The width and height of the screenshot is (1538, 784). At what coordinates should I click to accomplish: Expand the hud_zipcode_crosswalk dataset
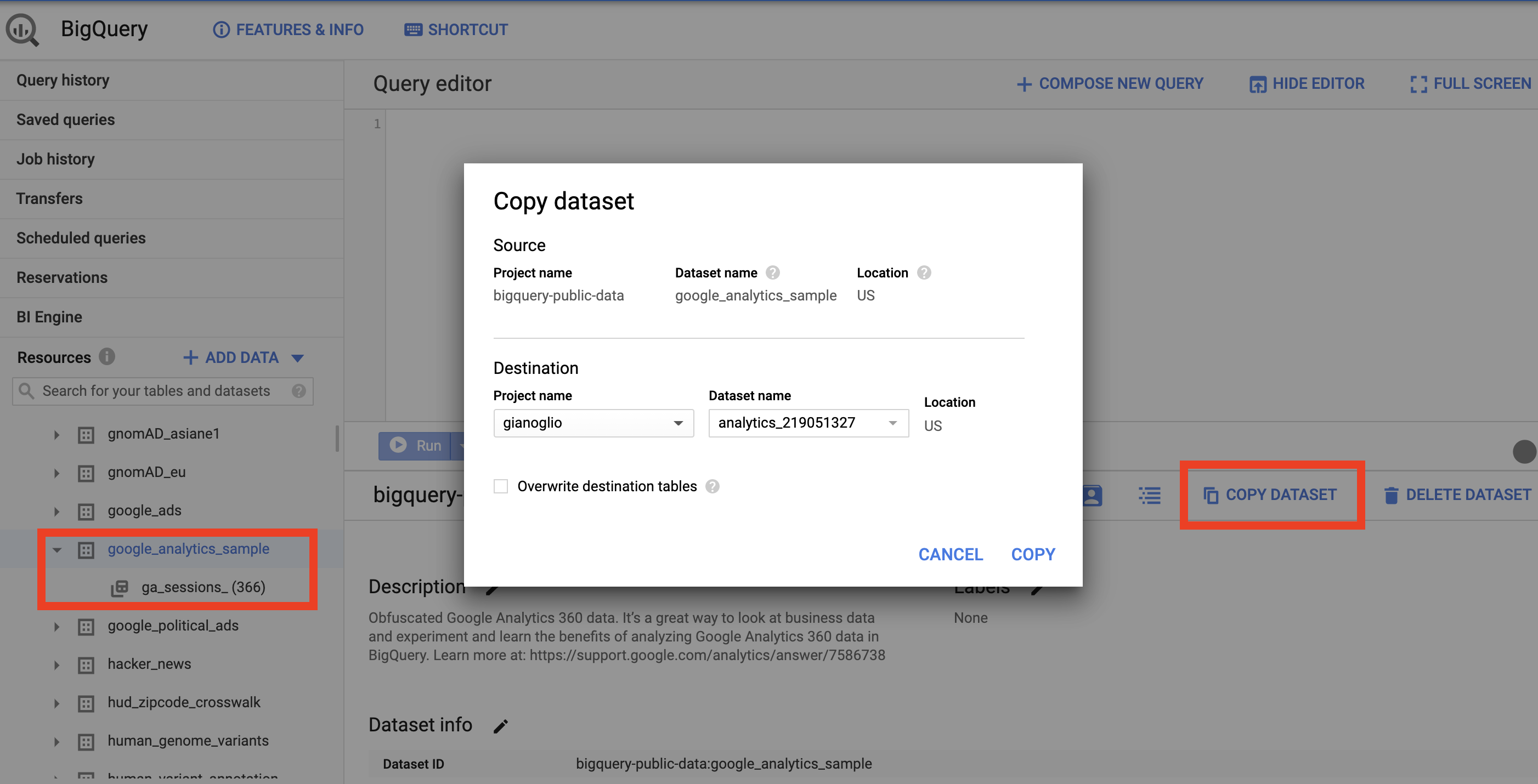click(56, 703)
